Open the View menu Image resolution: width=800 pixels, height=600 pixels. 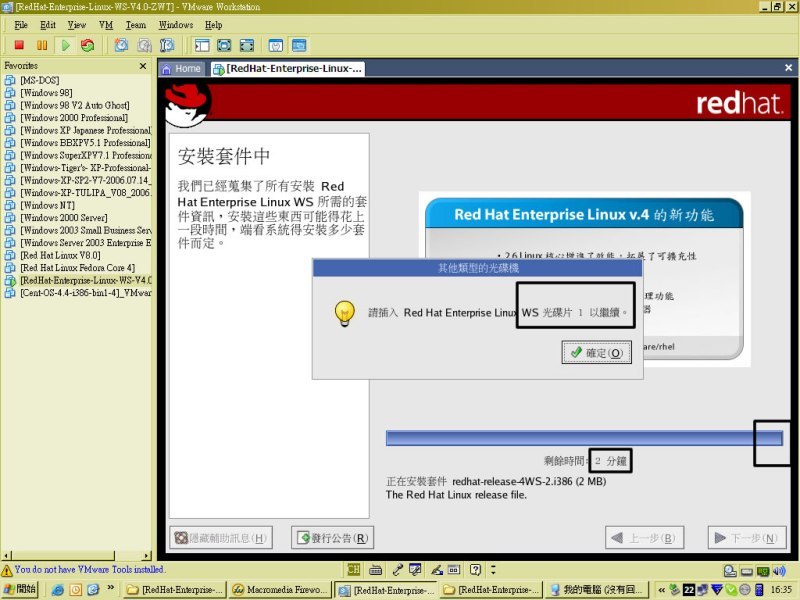77,24
